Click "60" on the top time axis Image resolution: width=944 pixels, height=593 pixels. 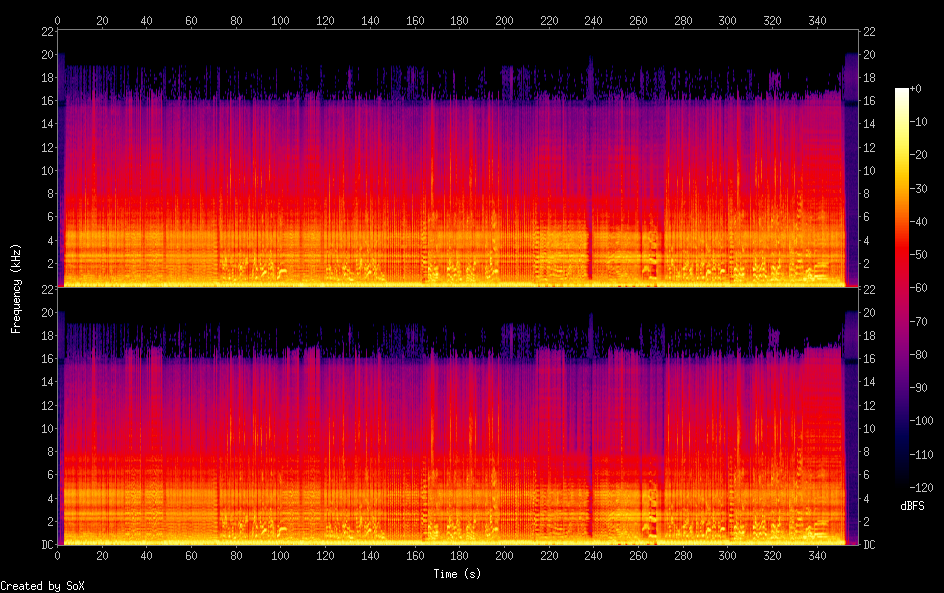coord(191,21)
